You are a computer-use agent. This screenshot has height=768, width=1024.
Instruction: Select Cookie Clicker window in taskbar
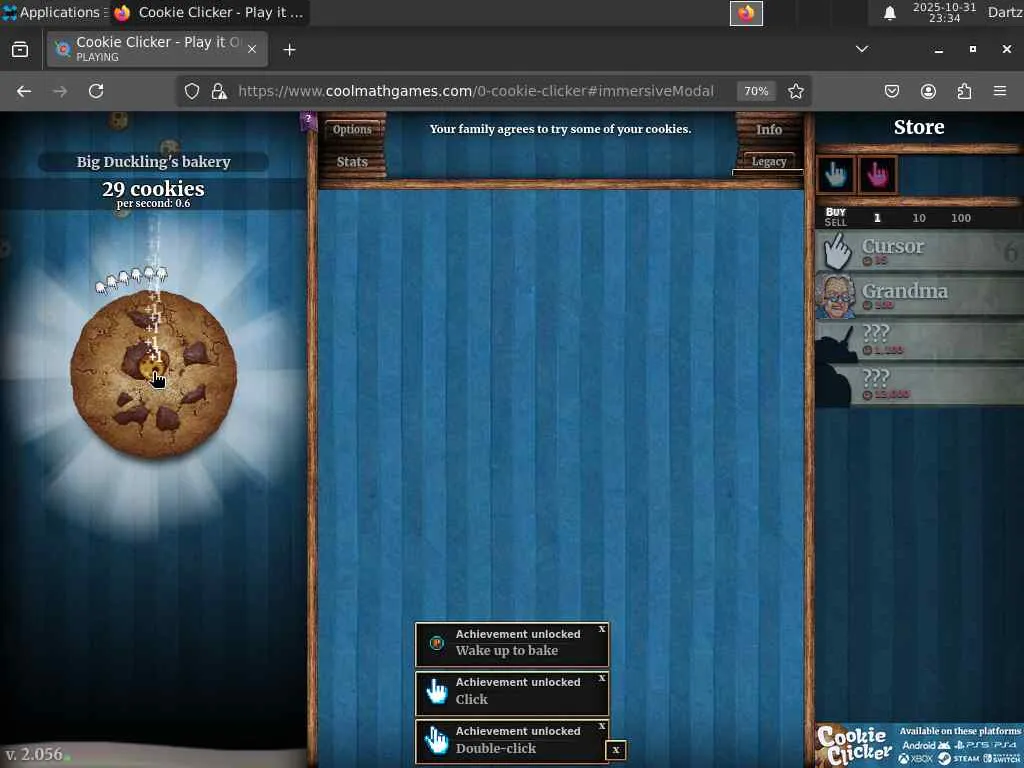209,12
